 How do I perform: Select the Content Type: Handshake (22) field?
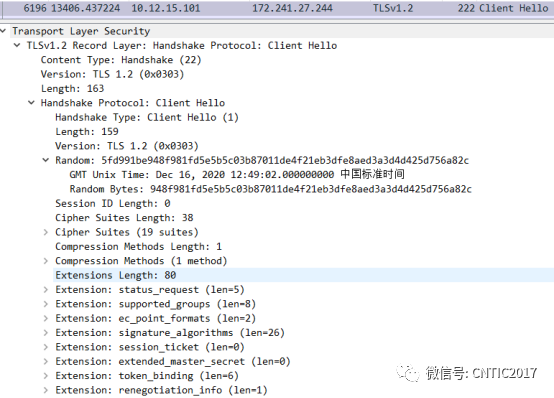click(x=121, y=60)
